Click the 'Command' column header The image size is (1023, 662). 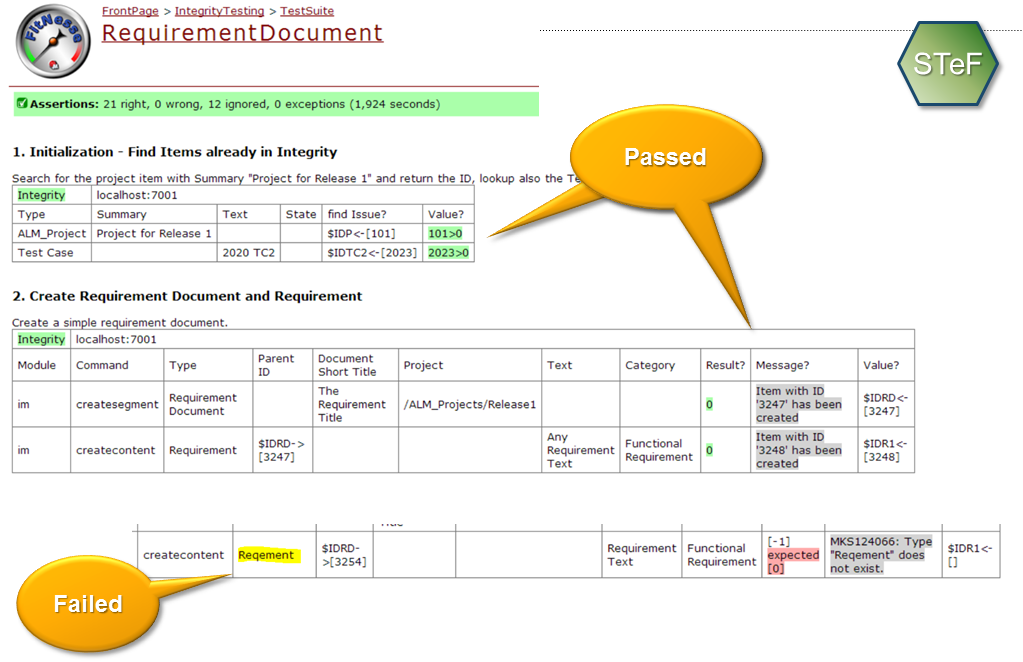(117, 365)
